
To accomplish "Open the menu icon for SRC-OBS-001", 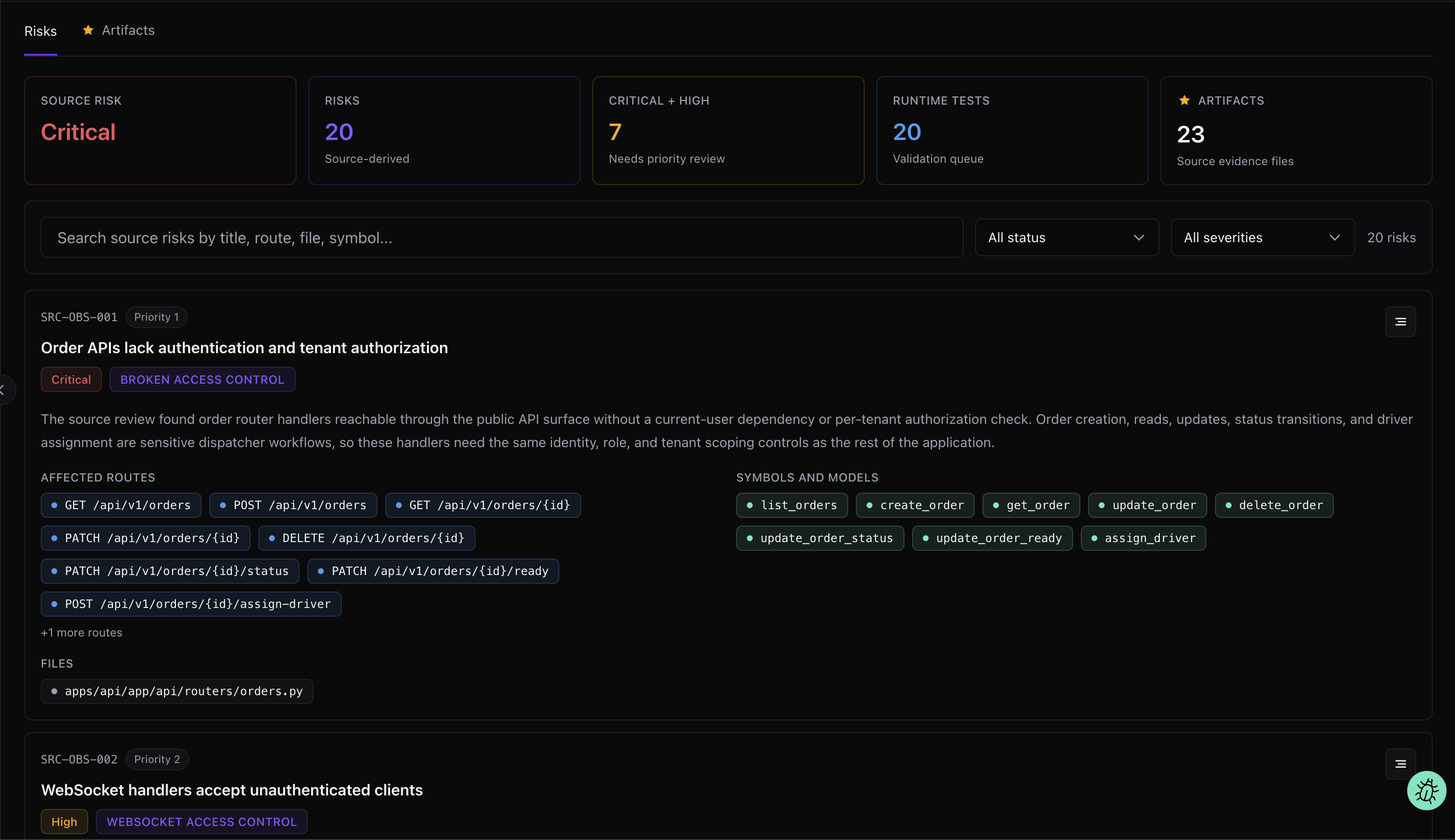I will pyautogui.click(x=1400, y=321).
